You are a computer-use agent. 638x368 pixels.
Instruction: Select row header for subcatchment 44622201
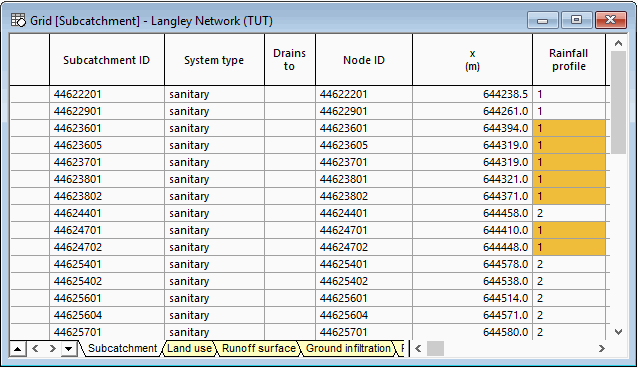[x=29, y=94]
